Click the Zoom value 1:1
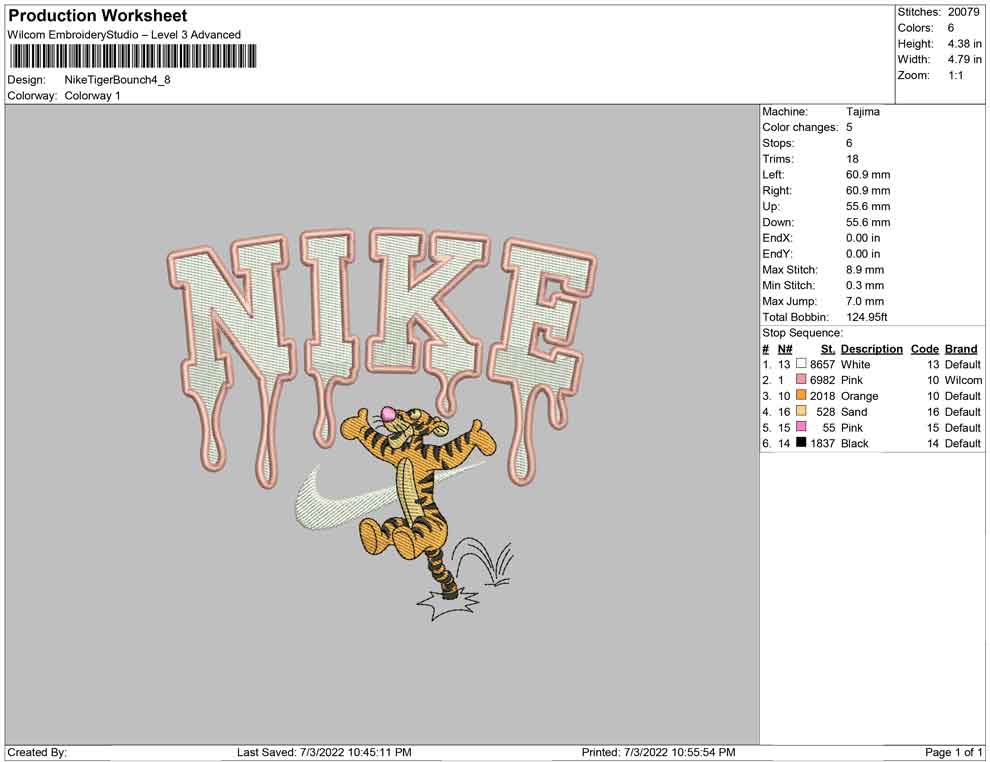The image size is (990, 762). pos(955,75)
